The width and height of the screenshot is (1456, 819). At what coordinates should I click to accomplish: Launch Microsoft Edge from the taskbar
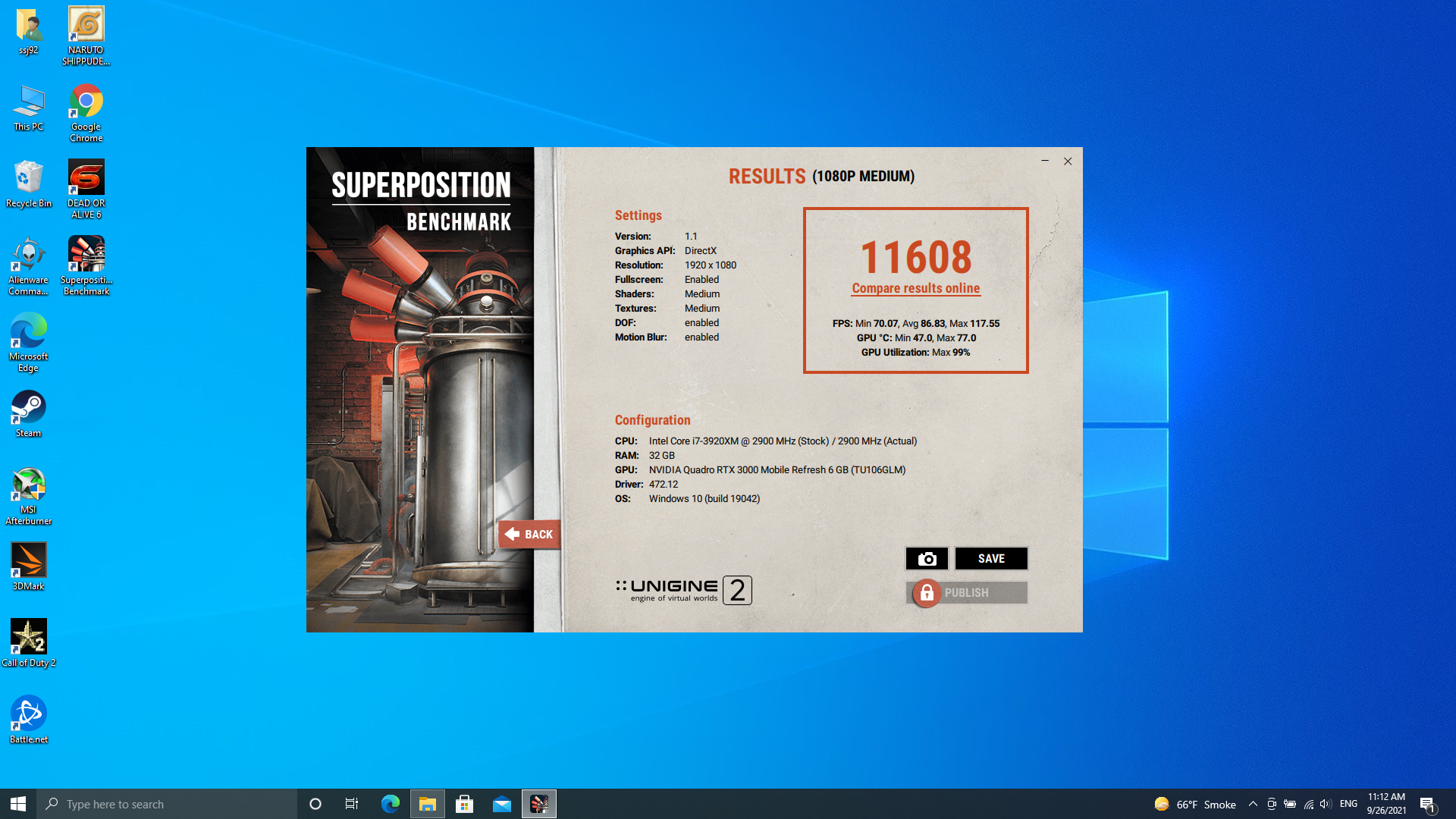click(x=391, y=804)
